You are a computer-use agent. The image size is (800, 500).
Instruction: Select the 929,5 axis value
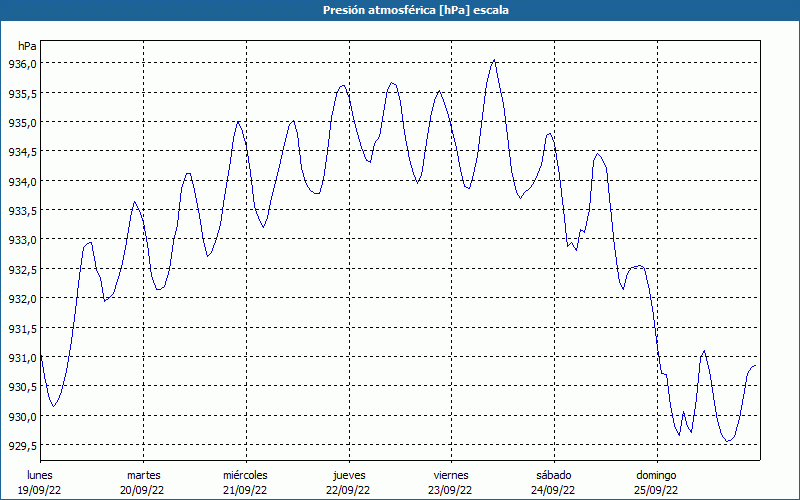click(x=22, y=445)
